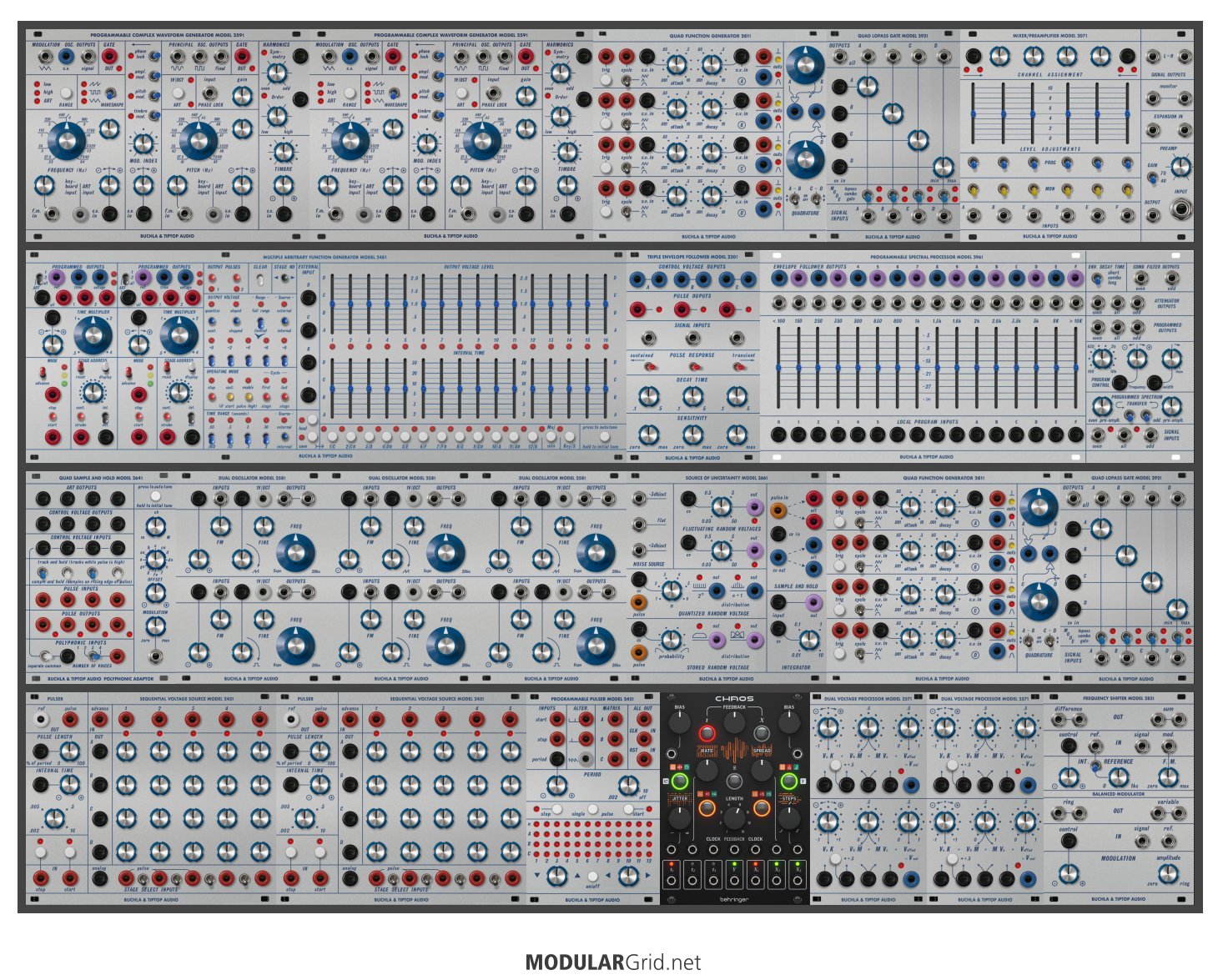The image size is (1228, 980).
Task: Click lower large blue knob on third-row 281t
Action: 1038,601
